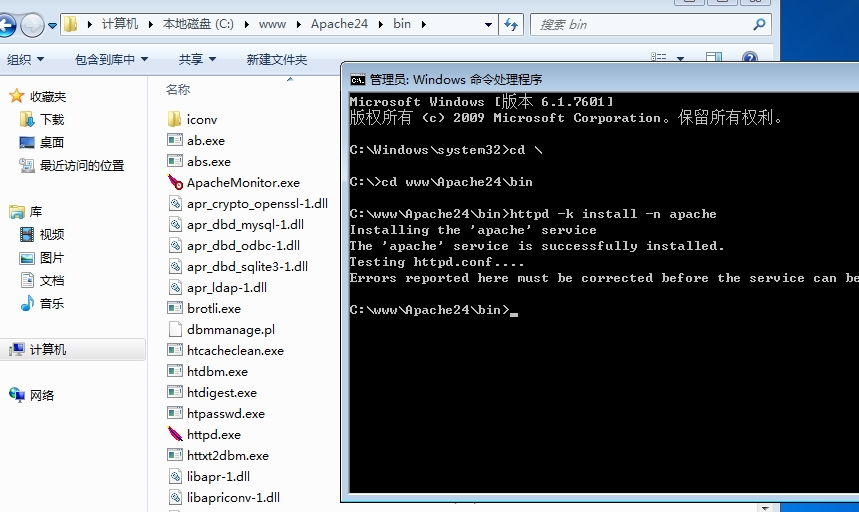Click the magnifier search icon
The image size is (859, 512).
pyautogui.click(x=759, y=25)
